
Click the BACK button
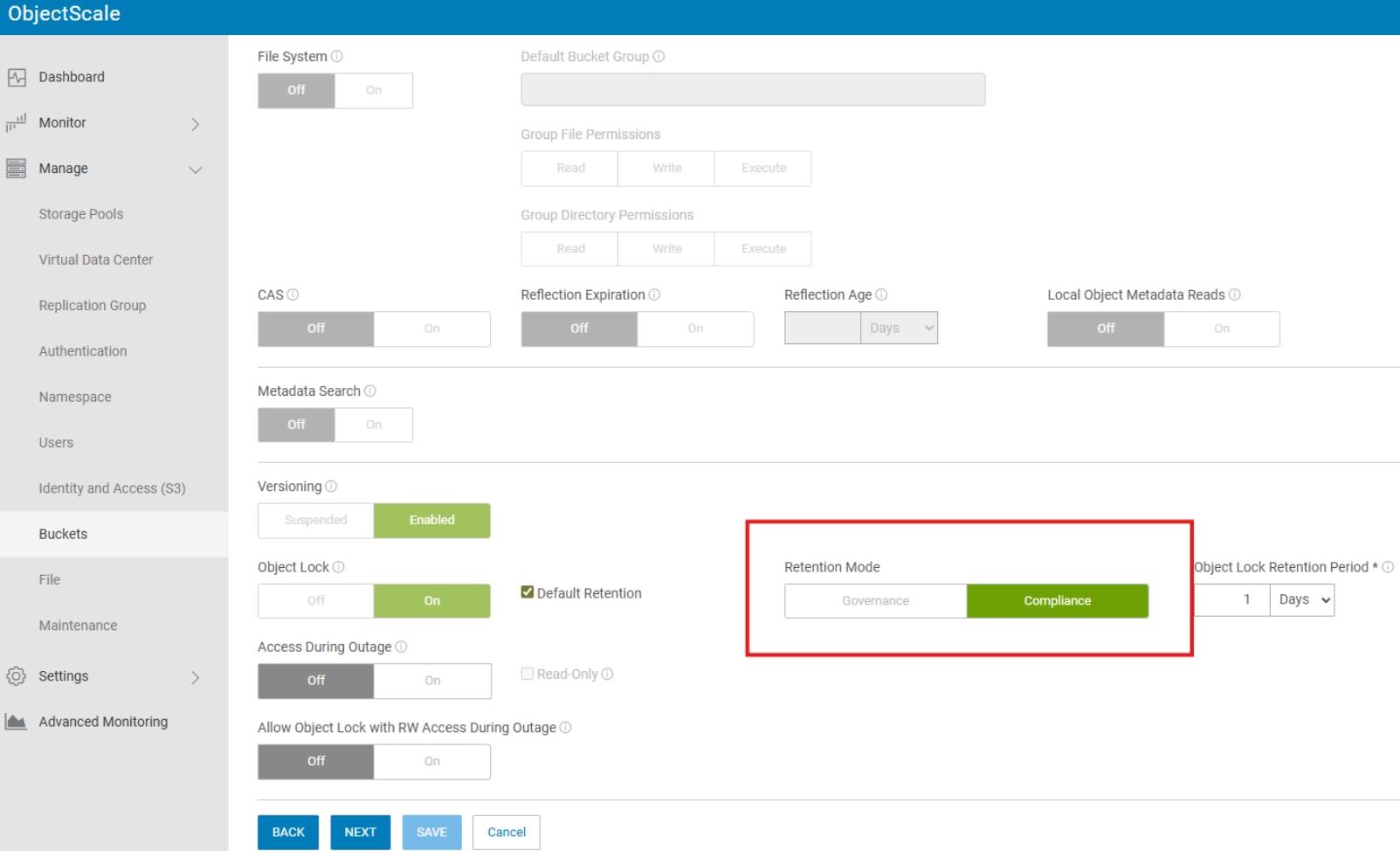pyautogui.click(x=288, y=833)
